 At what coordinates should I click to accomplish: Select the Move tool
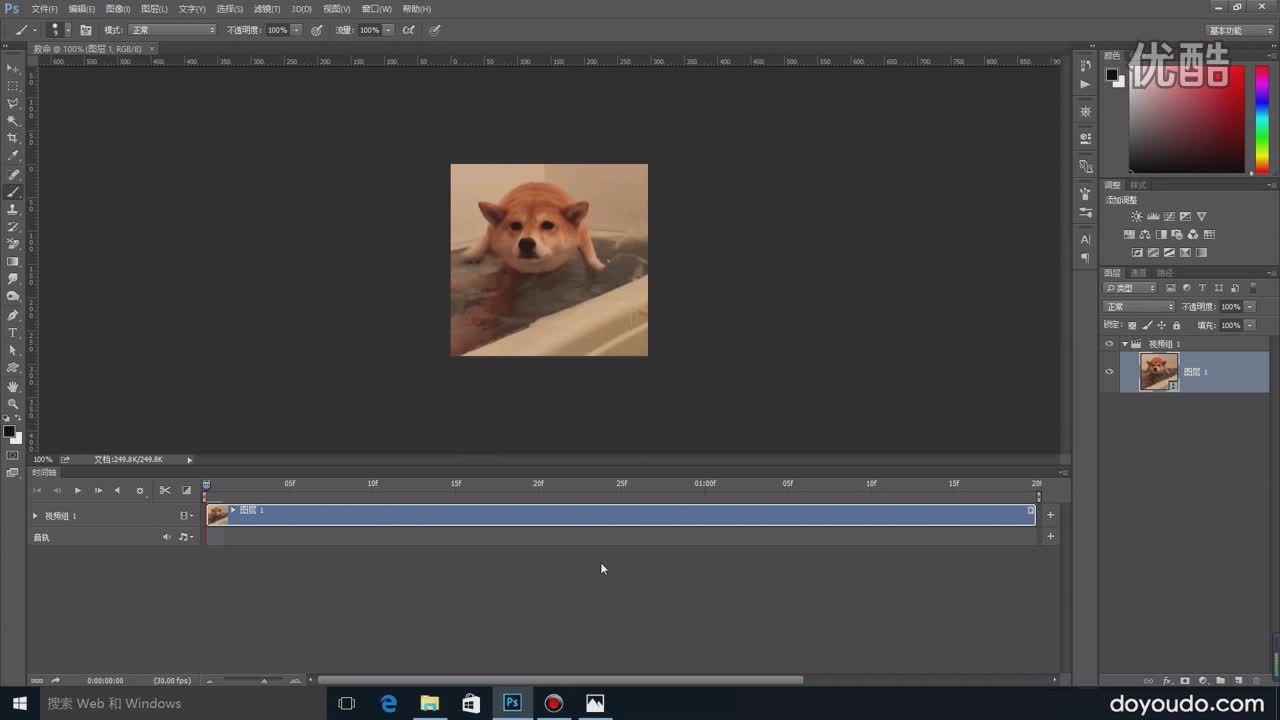(13, 68)
